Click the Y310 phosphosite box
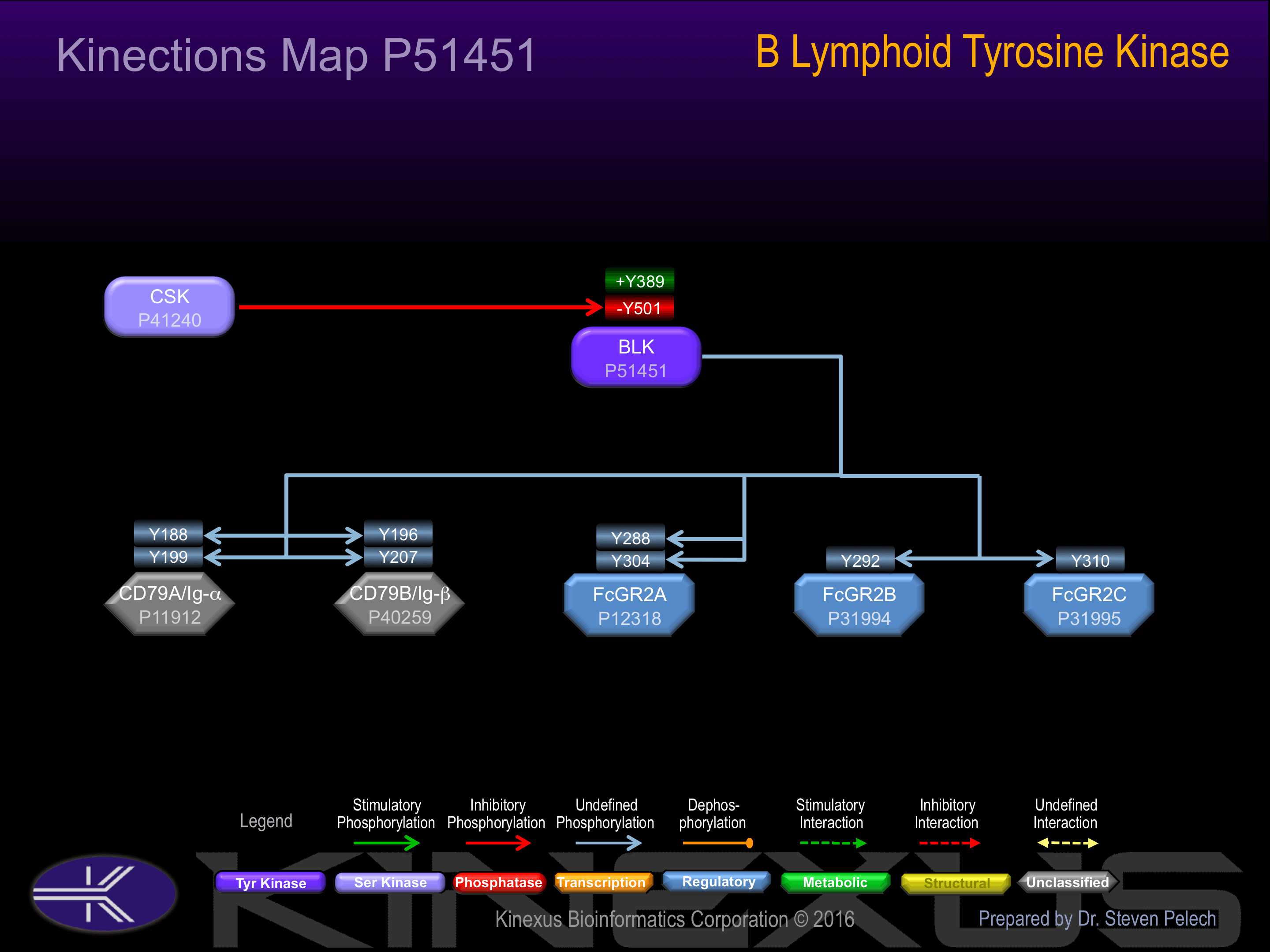The image size is (1270, 952). (1090, 560)
